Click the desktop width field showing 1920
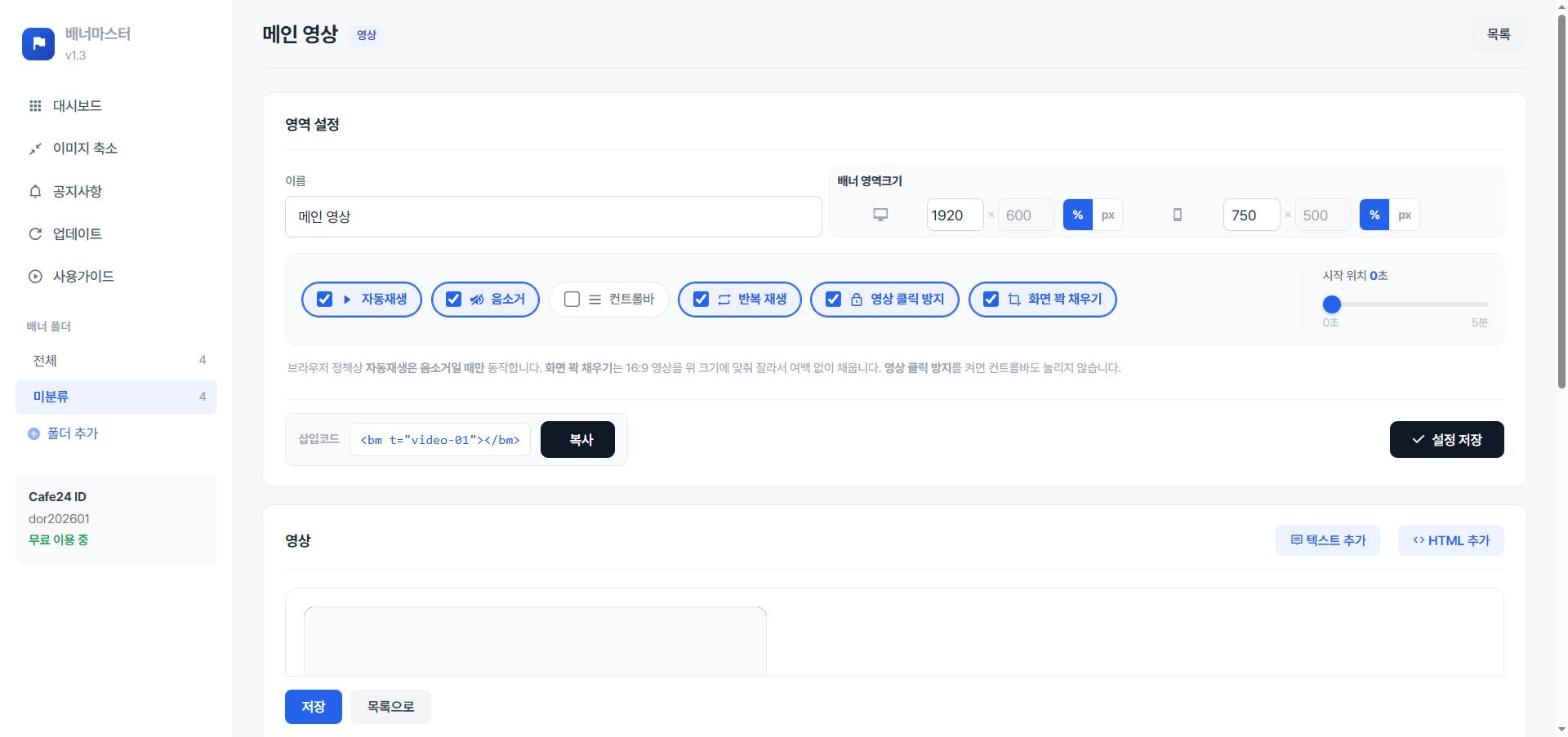This screenshot has width=1568, height=737. pyautogui.click(x=955, y=215)
